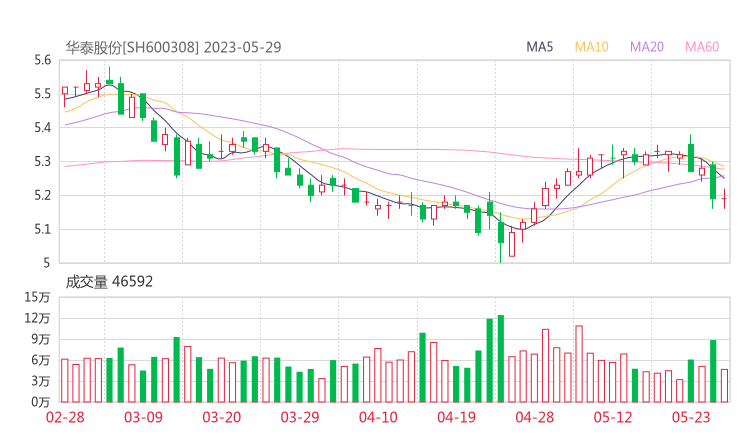The height and width of the screenshot is (440, 740).
Task: Select the 02-28 date axis label
Action: 65,417
